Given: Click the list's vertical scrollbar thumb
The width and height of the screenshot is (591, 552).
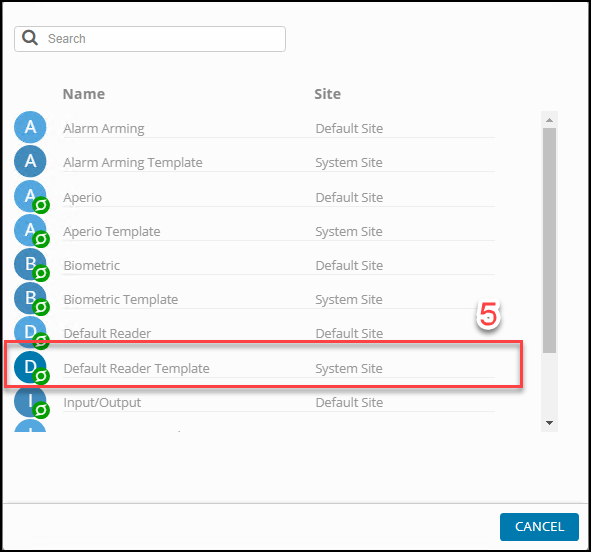Looking at the screenshot, I should click(549, 240).
